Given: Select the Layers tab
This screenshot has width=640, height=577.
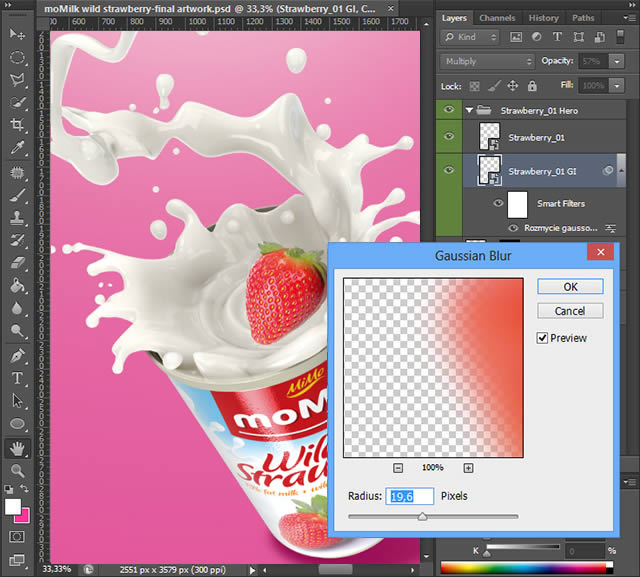Looking at the screenshot, I should click(x=454, y=18).
